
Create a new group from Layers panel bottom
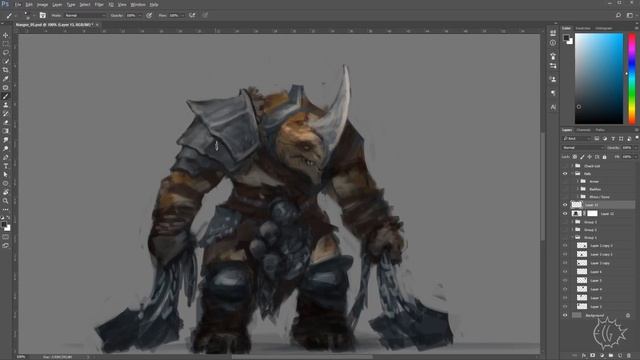tap(611, 356)
